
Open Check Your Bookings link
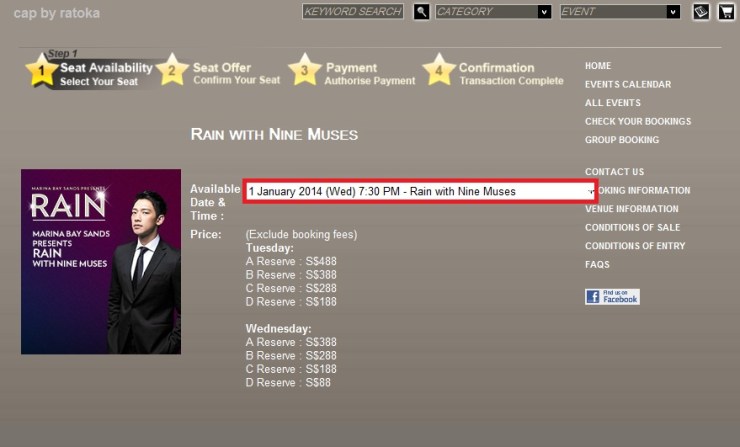[637, 122]
